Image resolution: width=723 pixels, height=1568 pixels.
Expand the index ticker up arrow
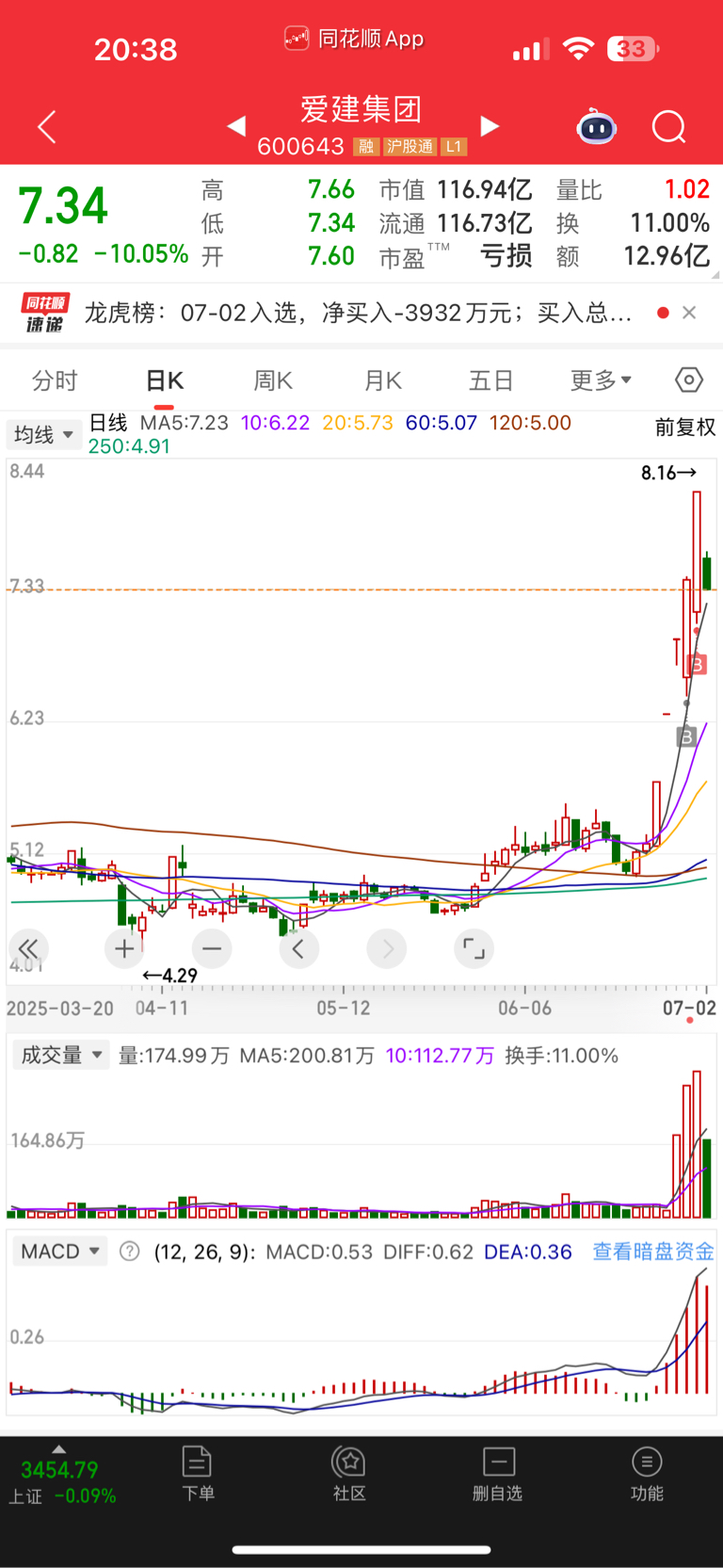coord(59,1449)
